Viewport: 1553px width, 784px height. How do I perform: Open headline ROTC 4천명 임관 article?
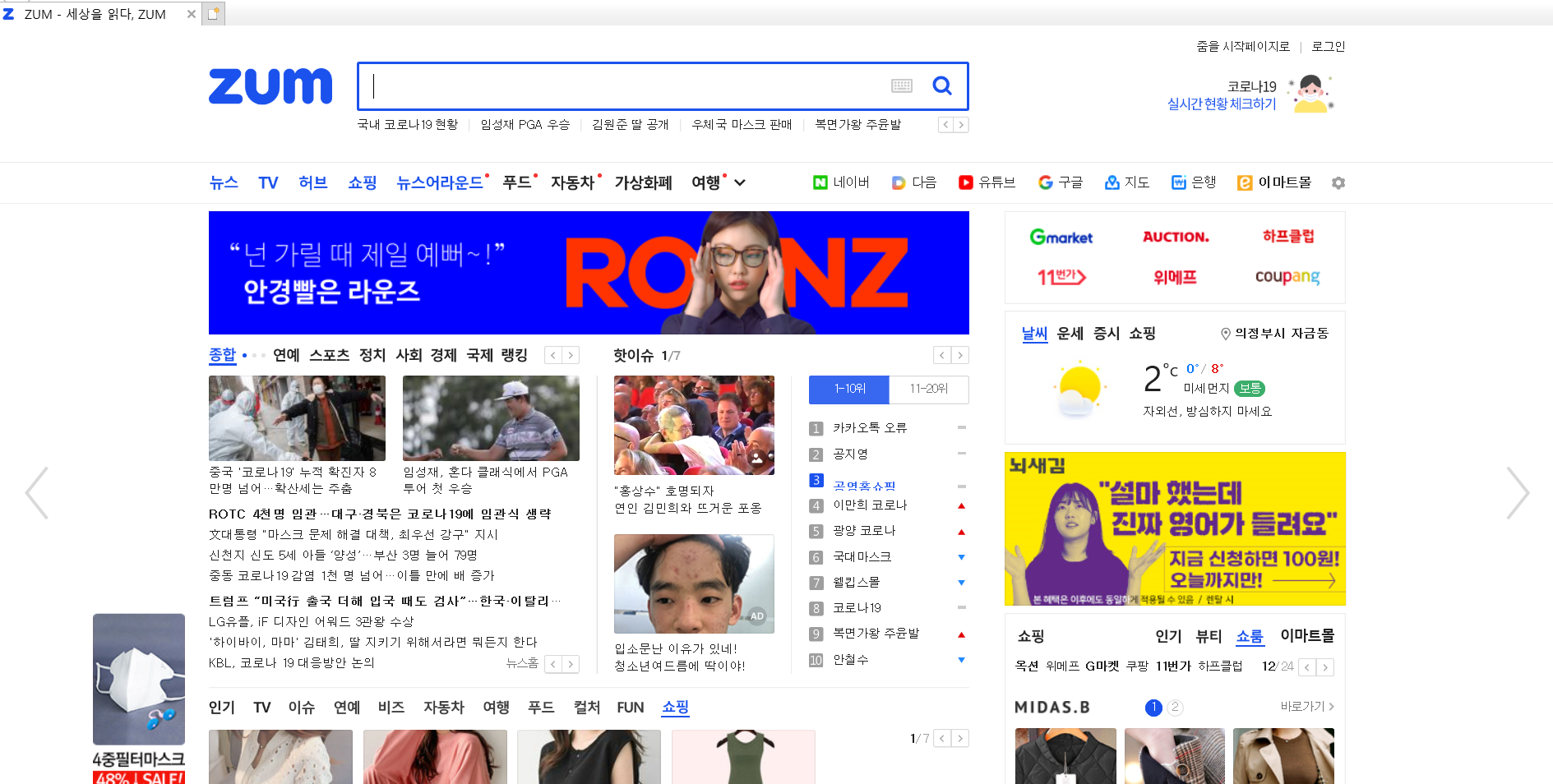[380, 514]
